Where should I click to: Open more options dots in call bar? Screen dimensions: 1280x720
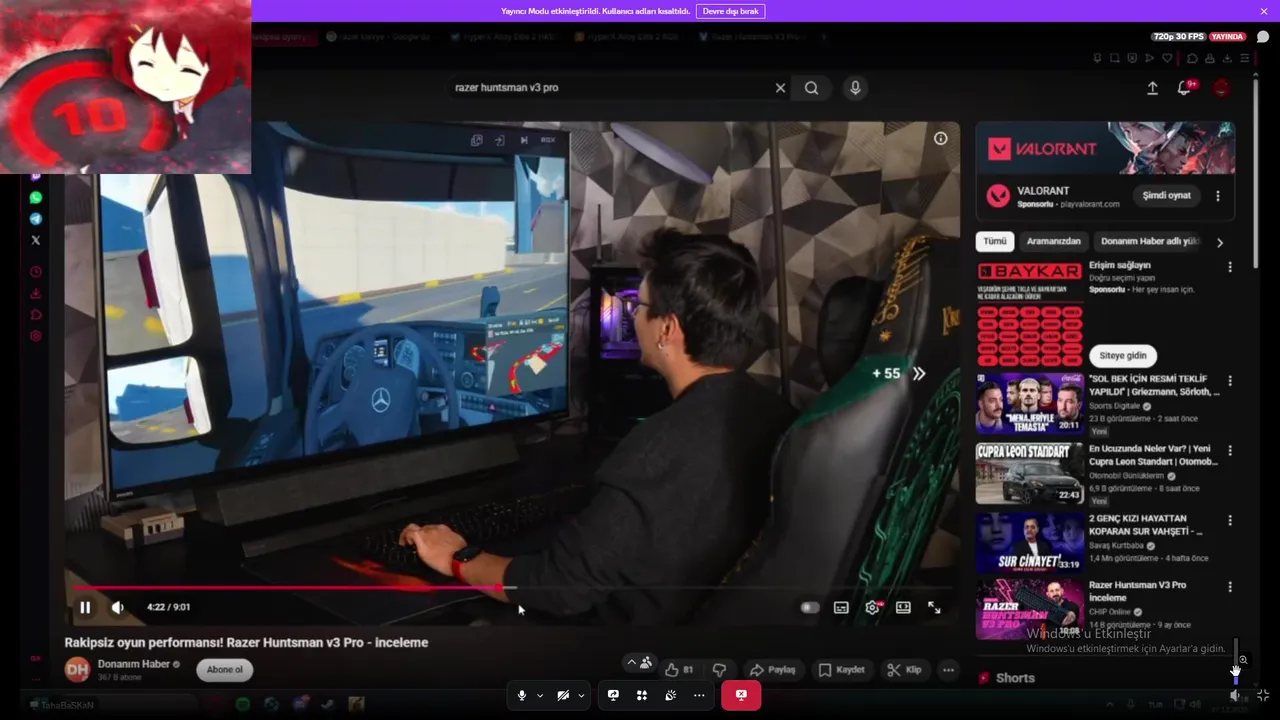pyautogui.click(x=699, y=695)
